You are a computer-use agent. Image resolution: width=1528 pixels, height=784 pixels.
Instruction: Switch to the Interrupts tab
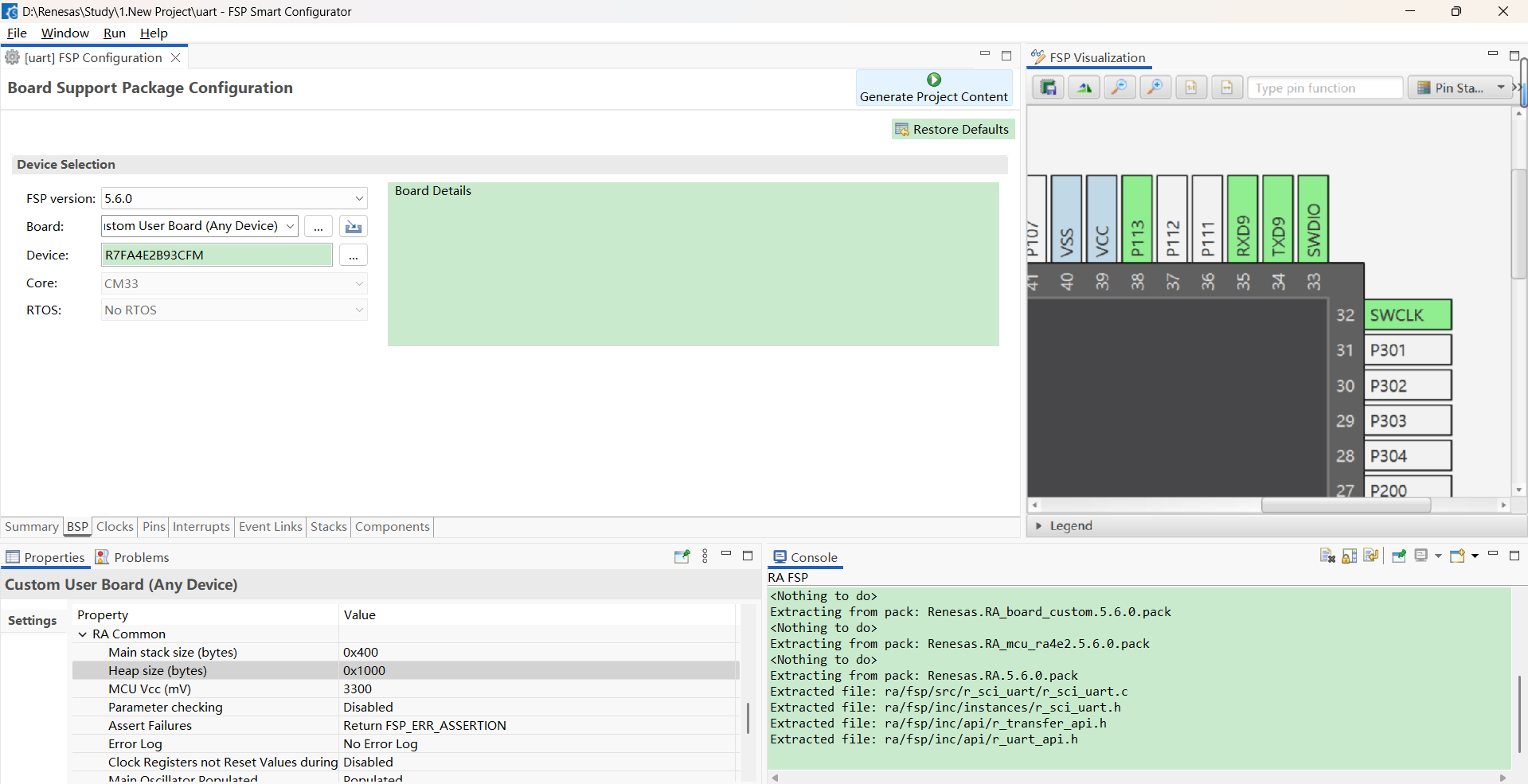(201, 527)
